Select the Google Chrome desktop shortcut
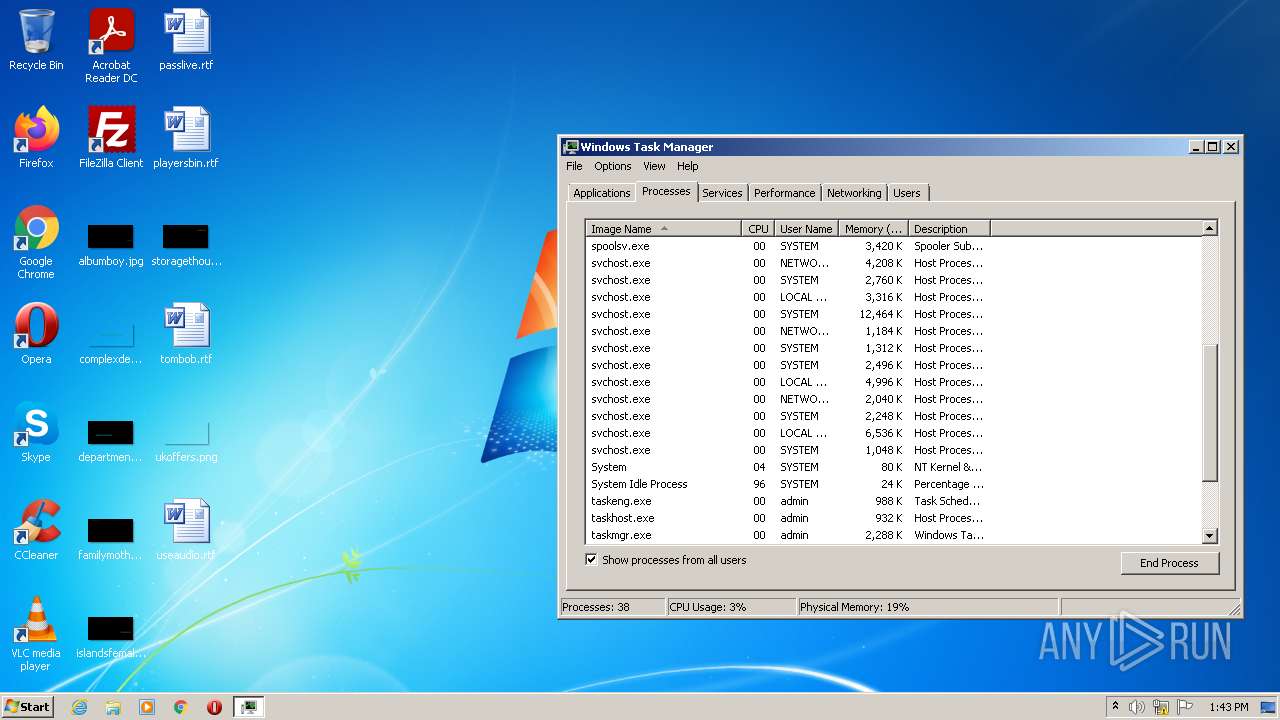1280x720 pixels. 36,242
